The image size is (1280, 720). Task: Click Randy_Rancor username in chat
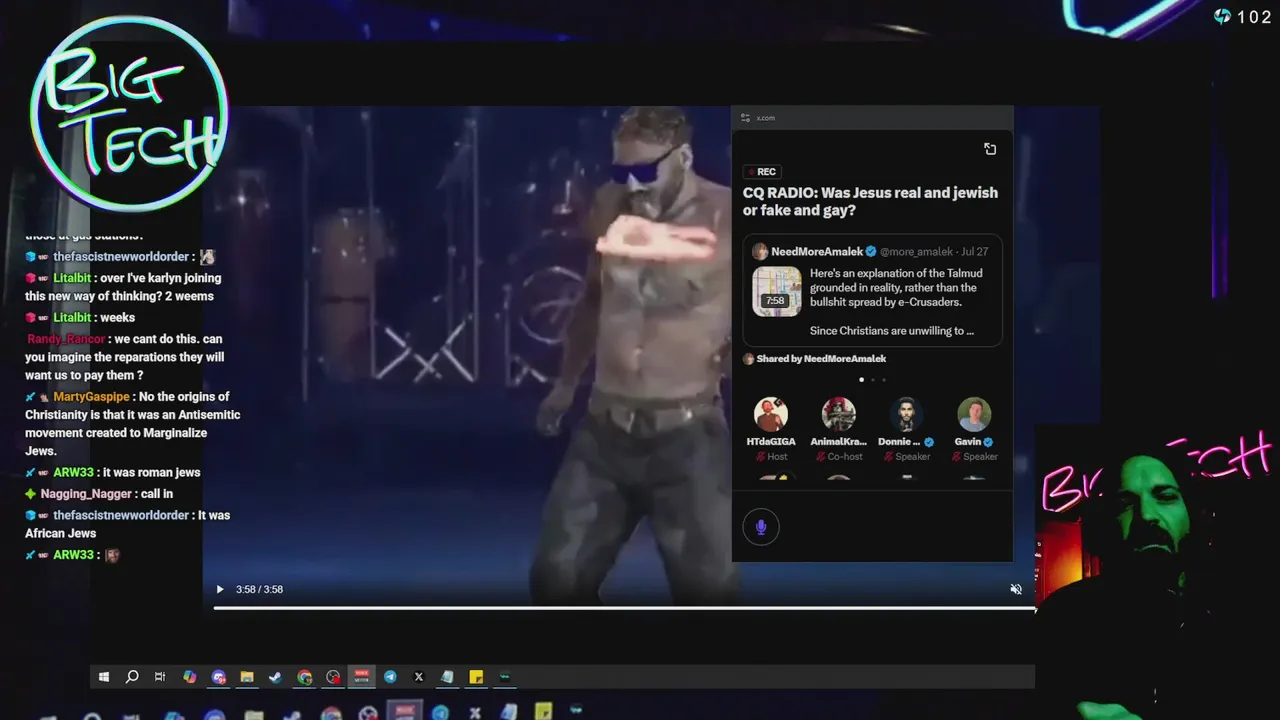click(x=66, y=339)
